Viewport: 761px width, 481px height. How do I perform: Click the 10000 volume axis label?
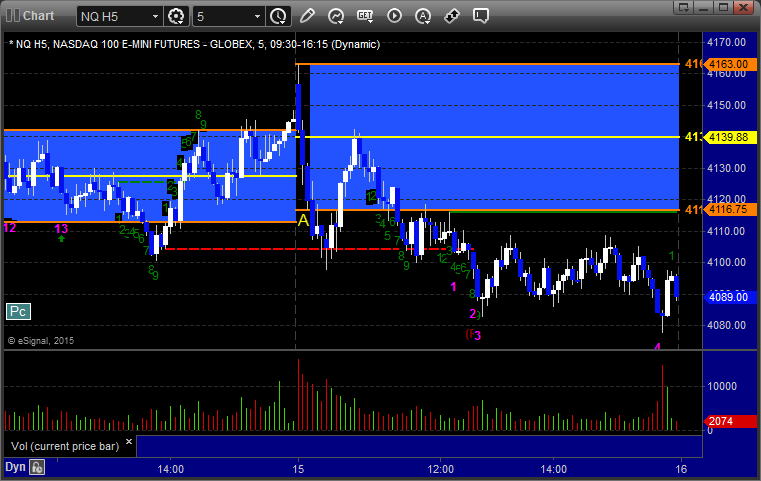point(722,386)
